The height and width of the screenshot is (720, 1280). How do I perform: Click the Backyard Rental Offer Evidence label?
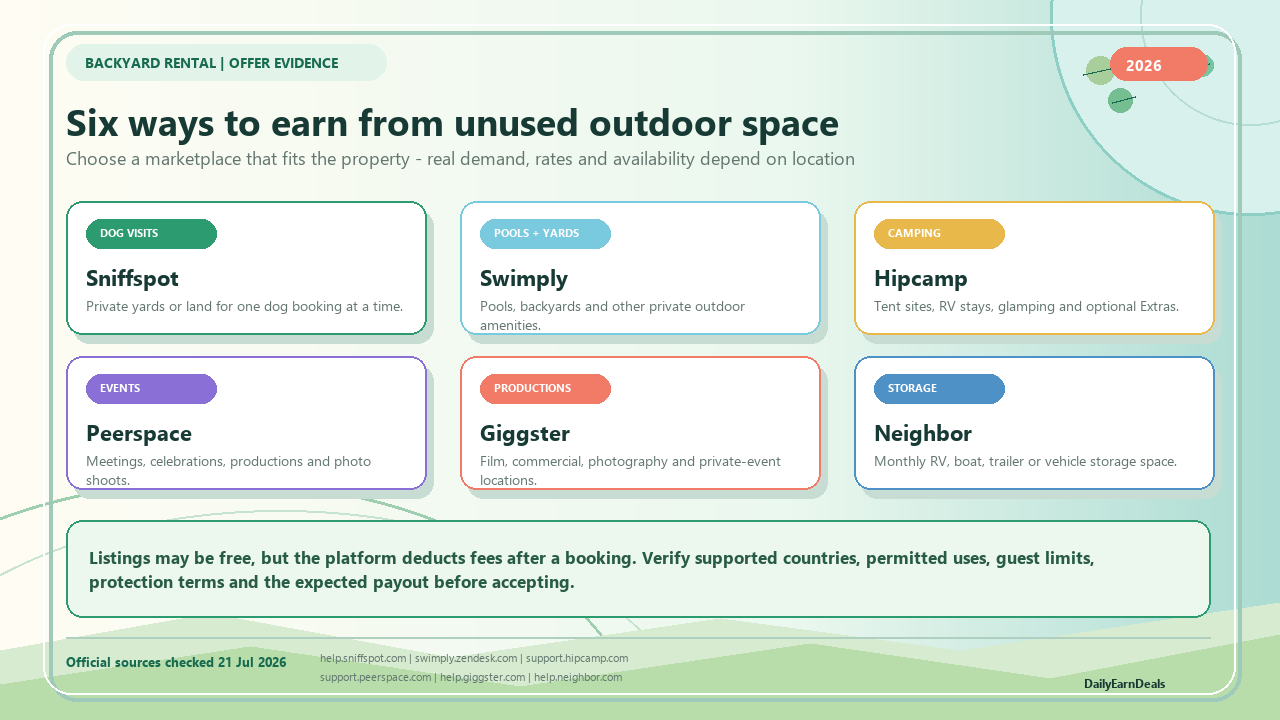point(226,63)
